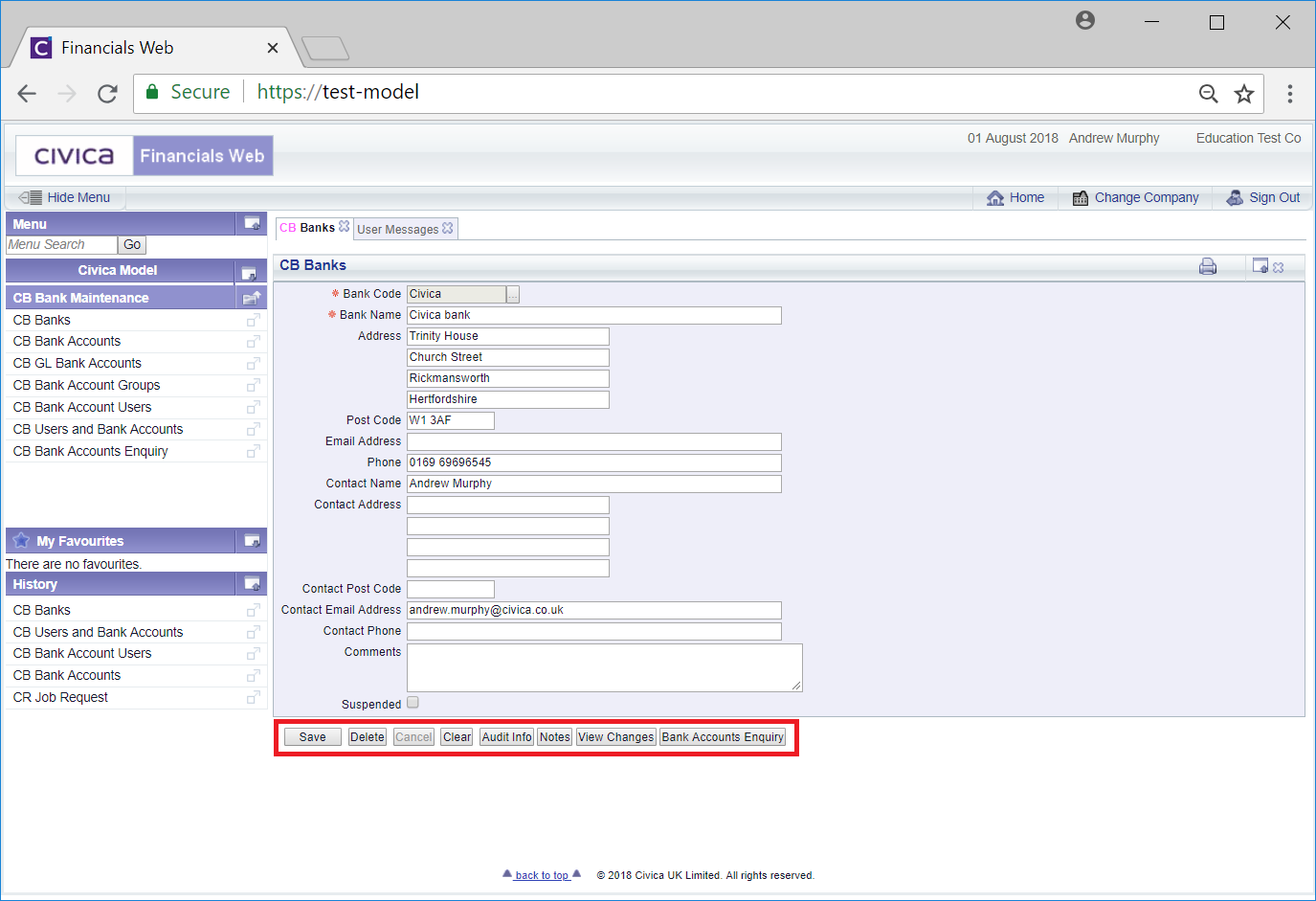Viewport: 1316px width, 901px height.
Task: Click the printer icon in CB Banks header
Action: 1208,266
